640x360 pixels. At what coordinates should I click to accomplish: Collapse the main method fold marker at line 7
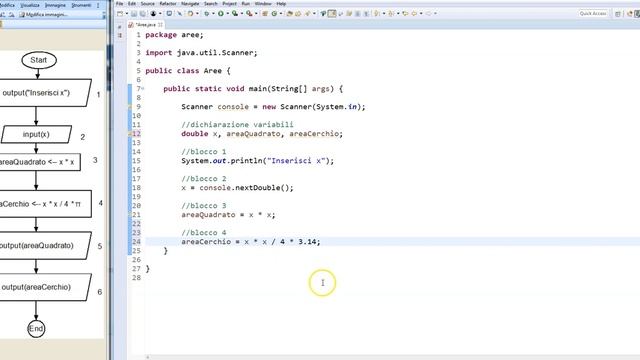point(143,89)
